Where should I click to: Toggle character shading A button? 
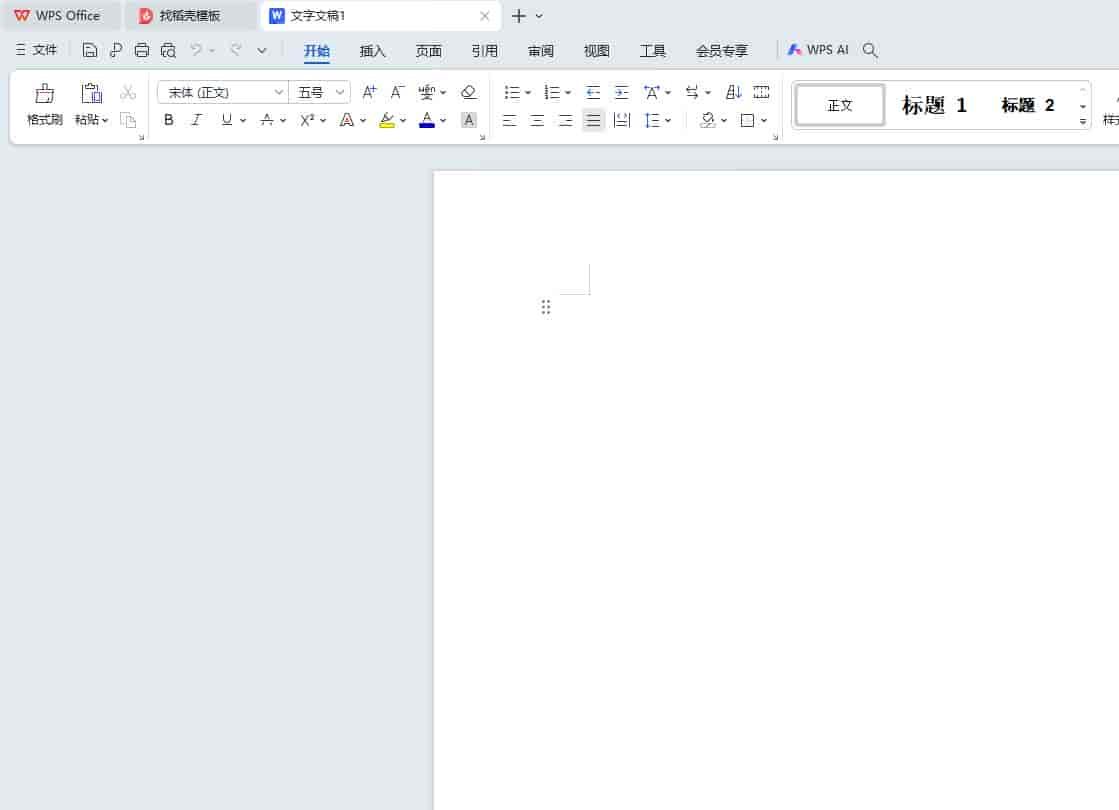click(x=469, y=120)
